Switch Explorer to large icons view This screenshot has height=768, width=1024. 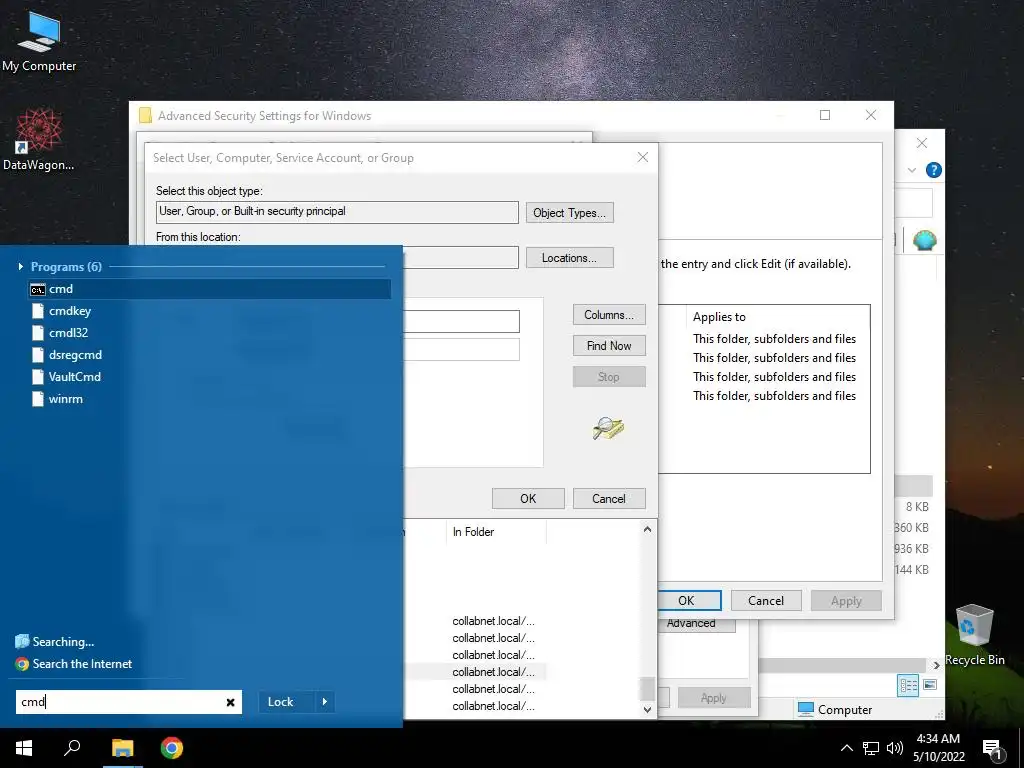click(930, 685)
